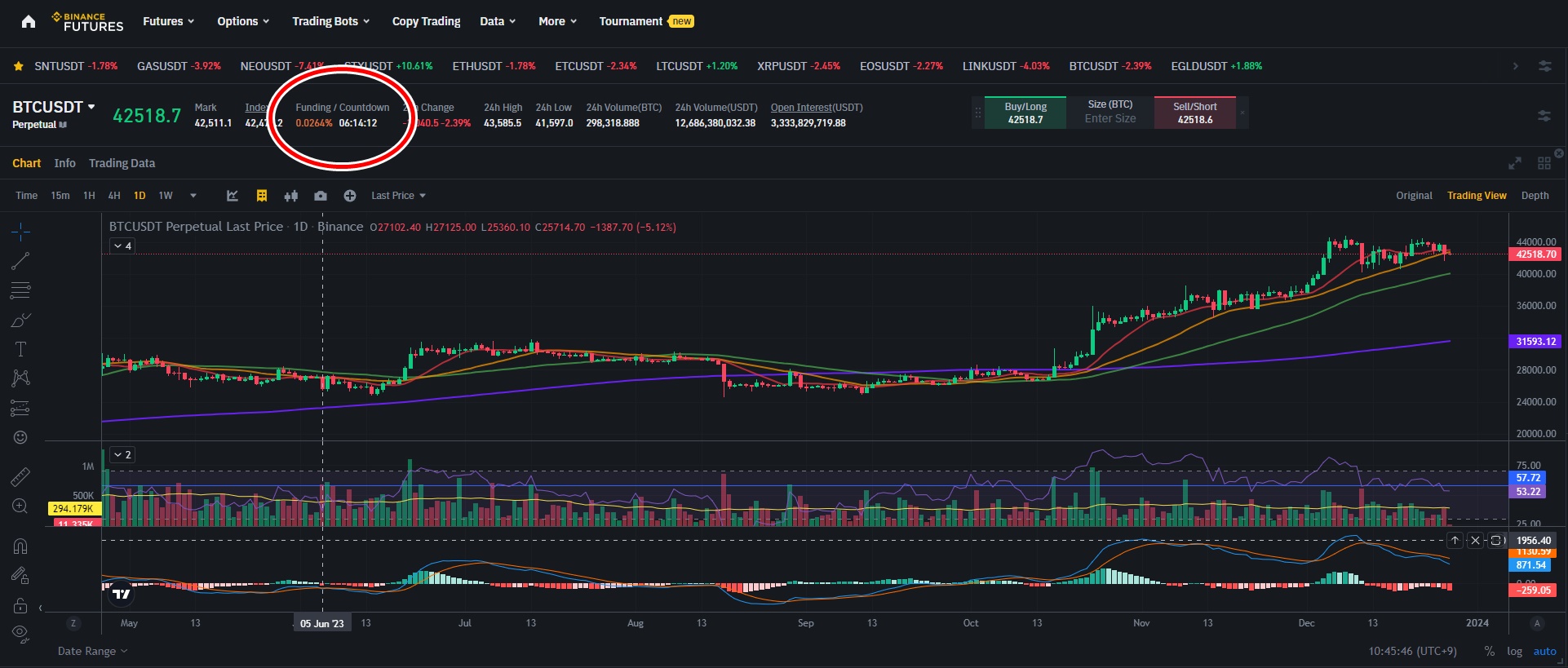The width and height of the screenshot is (1568, 668).
Task: Toggle percent scale mode
Action: (x=1490, y=651)
